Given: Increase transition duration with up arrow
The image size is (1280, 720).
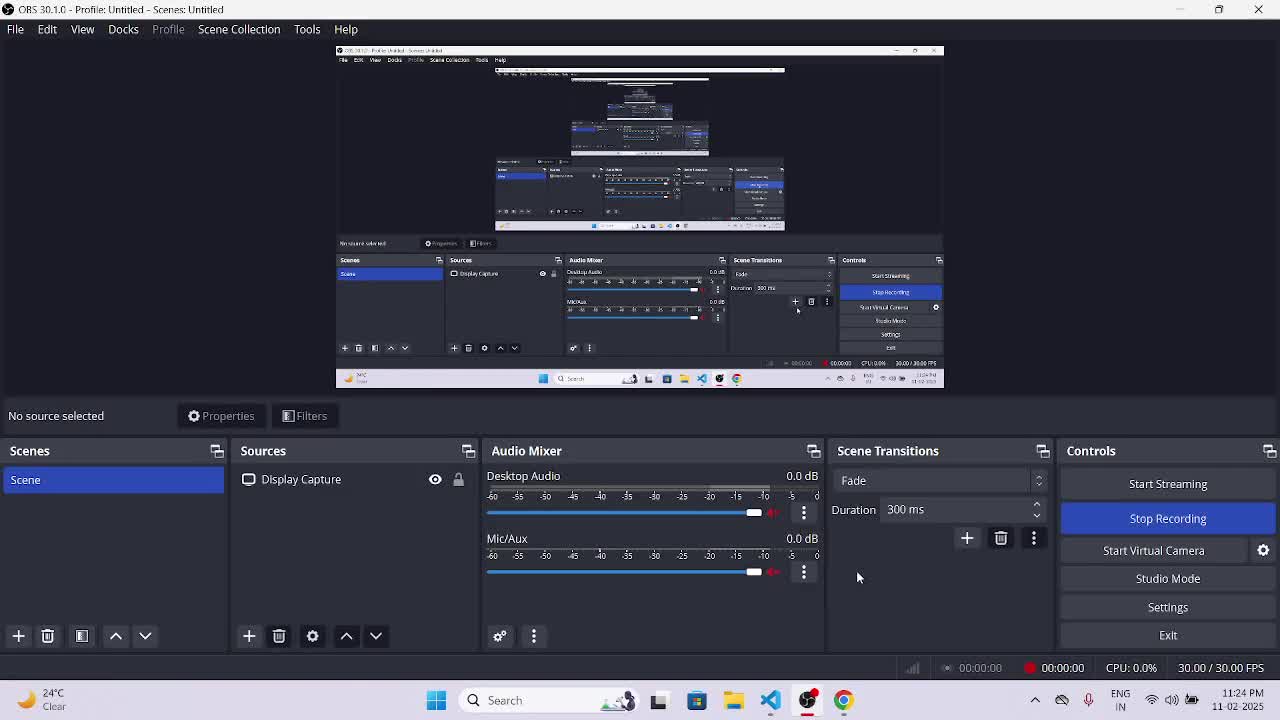Looking at the screenshot, I should coord(1037,505).
